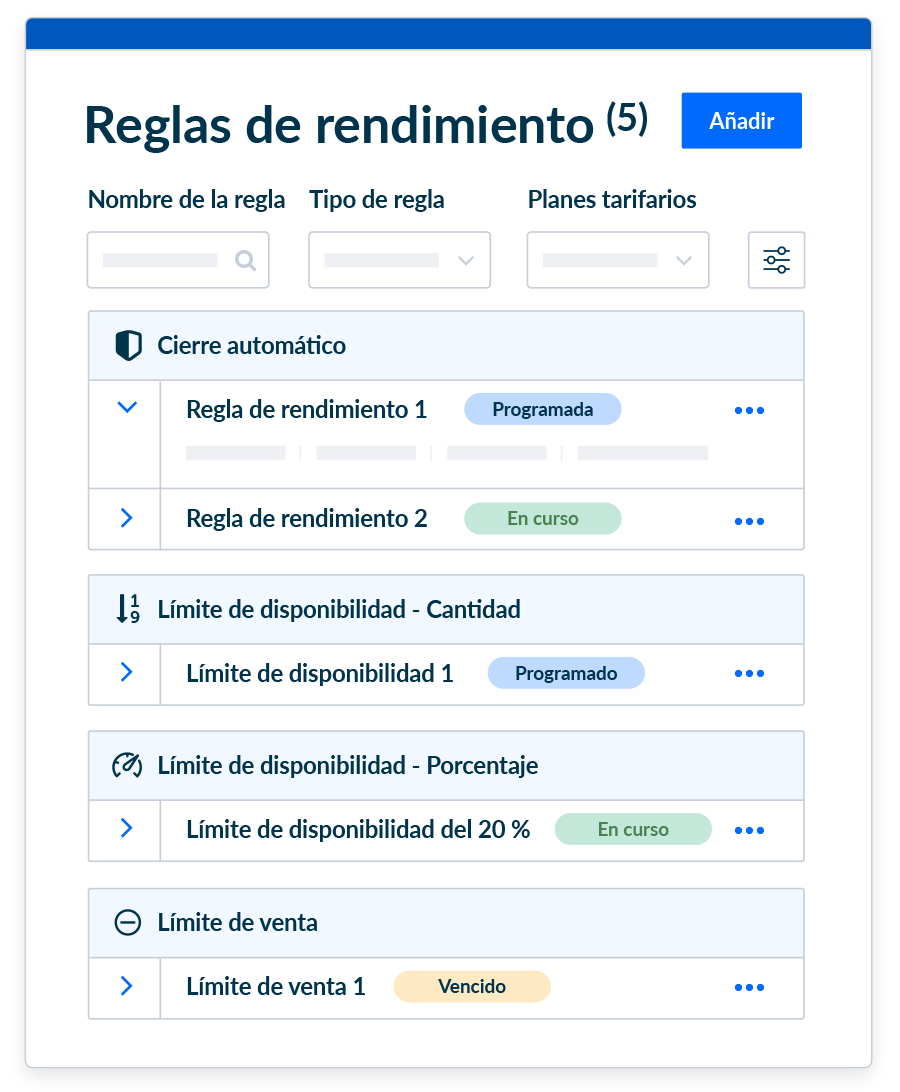900x1092 pixels.
Task: Expand Límite de disponibilidad del 20 % row
Action: coord(126,828)
